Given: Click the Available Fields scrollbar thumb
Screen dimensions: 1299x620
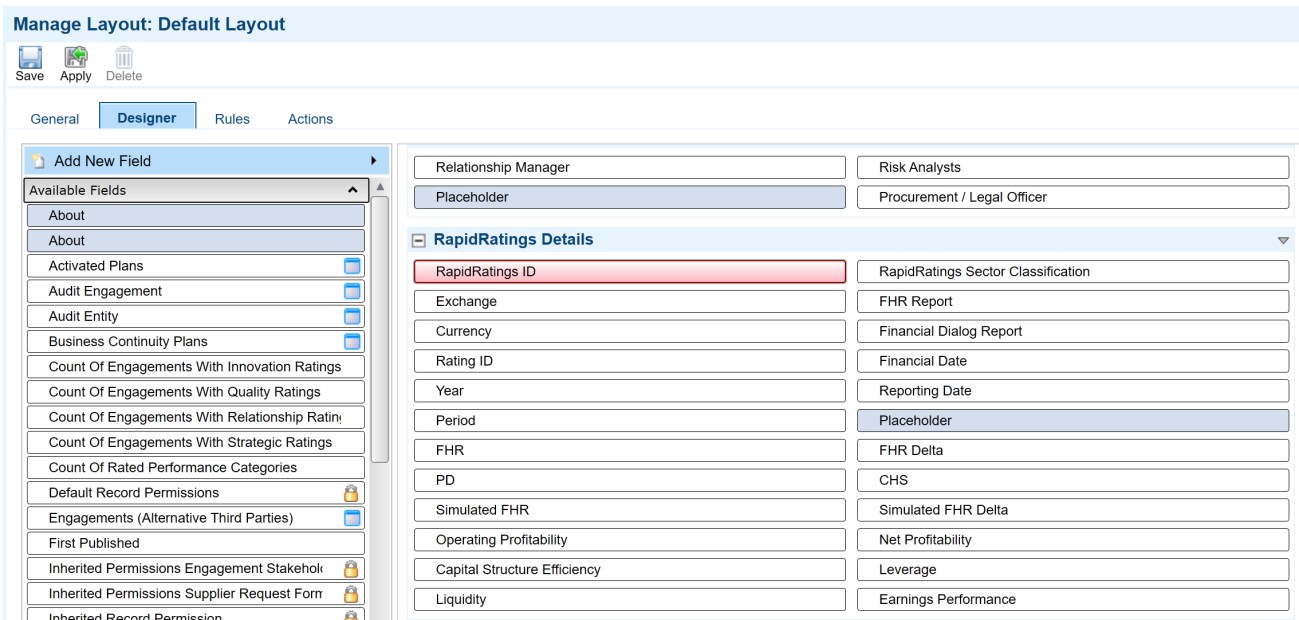Looking at the screenshot, I should click(x=380, y=330).
